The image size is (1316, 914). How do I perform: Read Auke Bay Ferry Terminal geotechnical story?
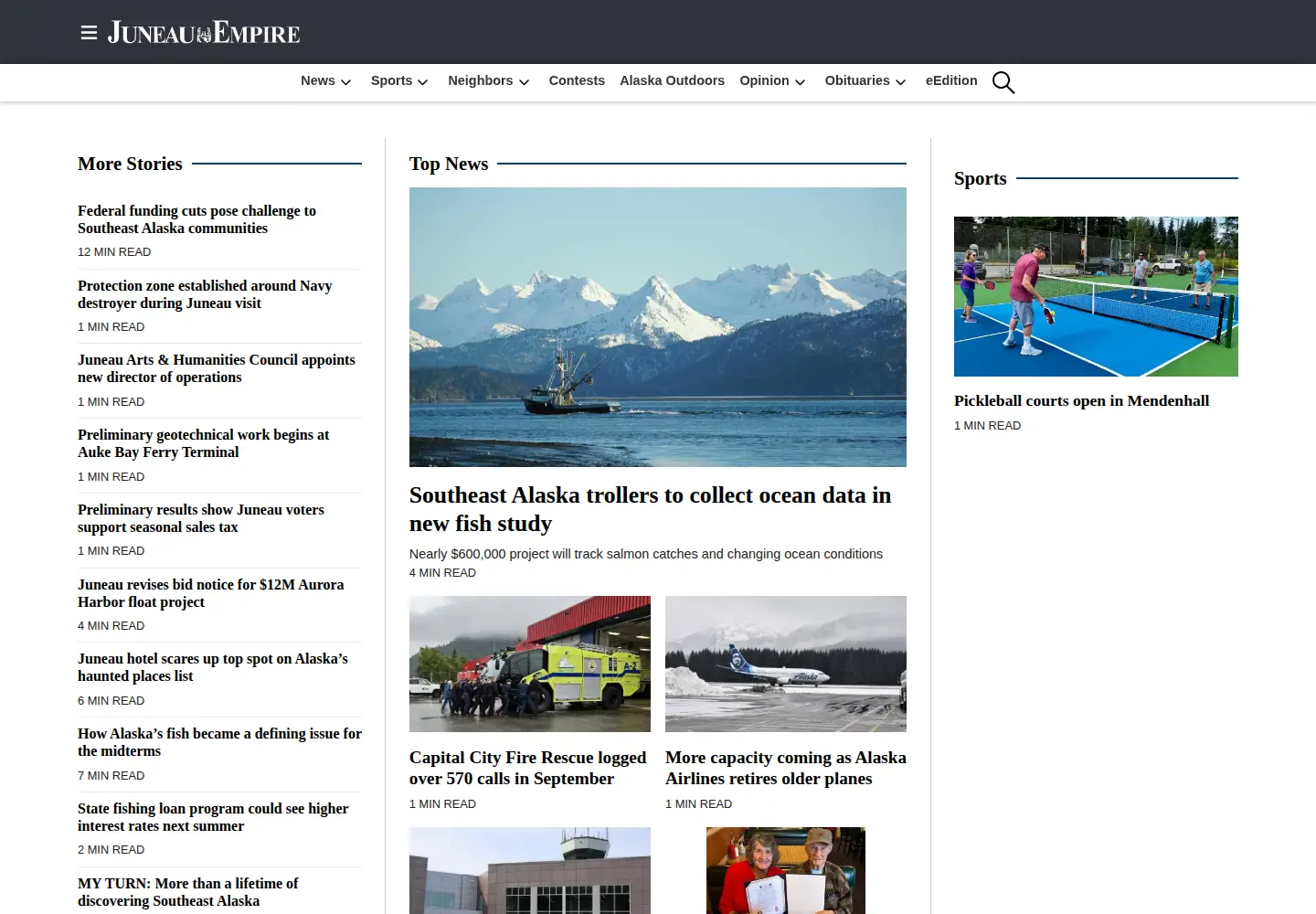[203, 443]
